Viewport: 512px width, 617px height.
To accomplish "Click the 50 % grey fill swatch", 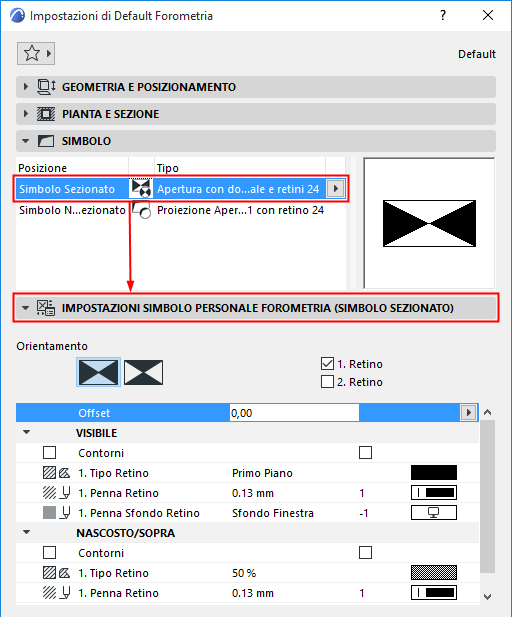I will pyautogui.click(x=434, y=573).
